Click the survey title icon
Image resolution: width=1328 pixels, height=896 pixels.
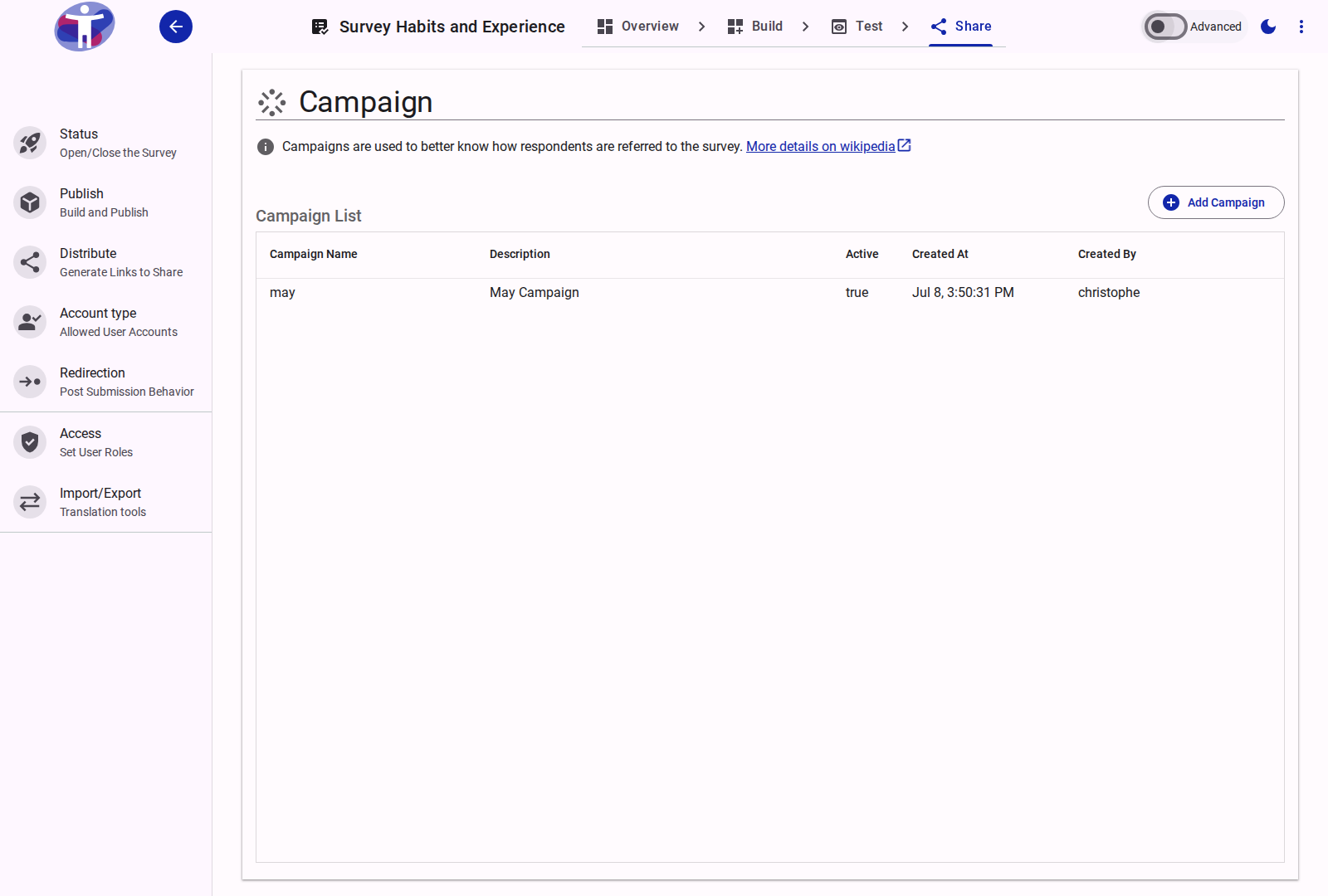tap(320, 27)
